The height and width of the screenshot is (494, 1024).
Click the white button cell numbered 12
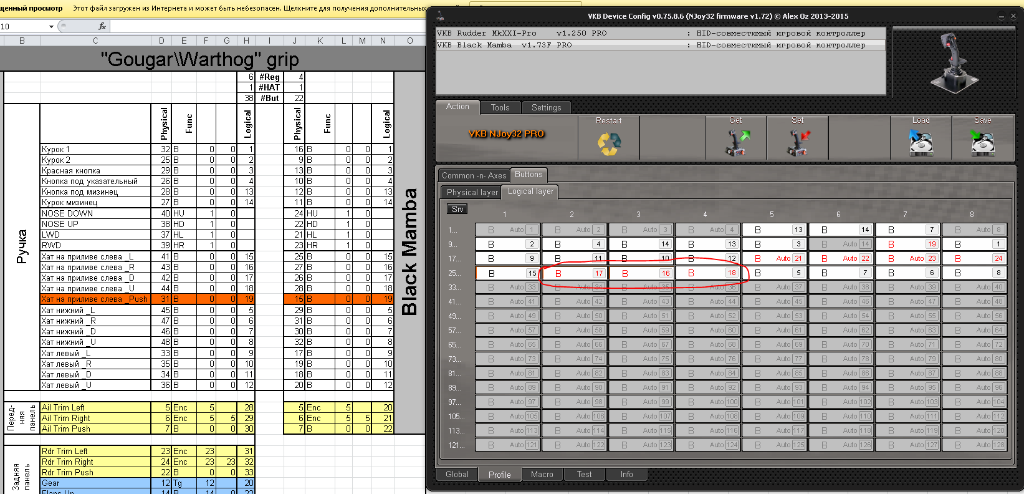pyautogui.click(x=709, y=259)
